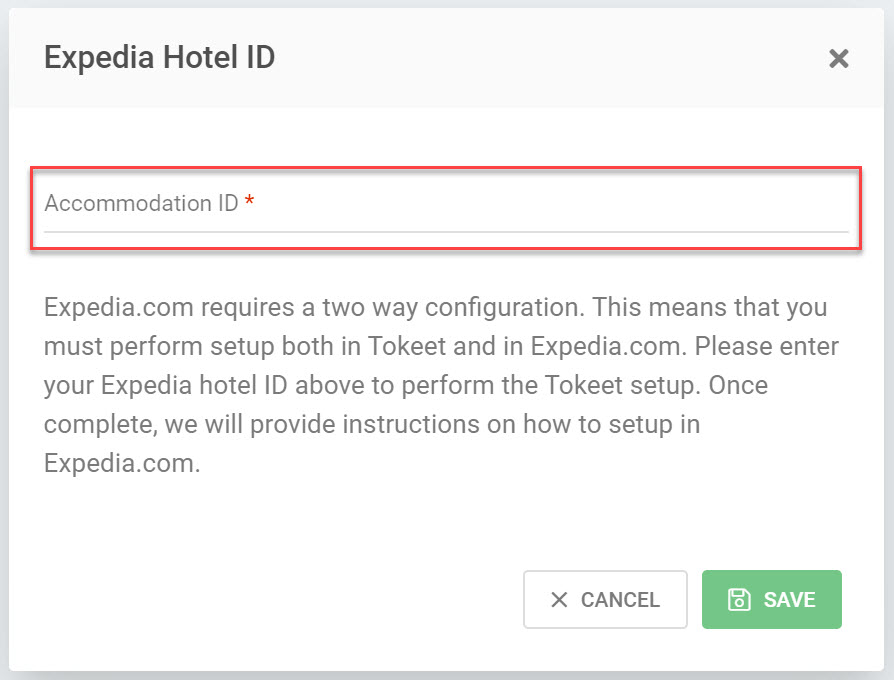Click 'Expedia.com requires' at paragraph start
Viewport: 894px width, 680px height.
[x=169, y=308]
